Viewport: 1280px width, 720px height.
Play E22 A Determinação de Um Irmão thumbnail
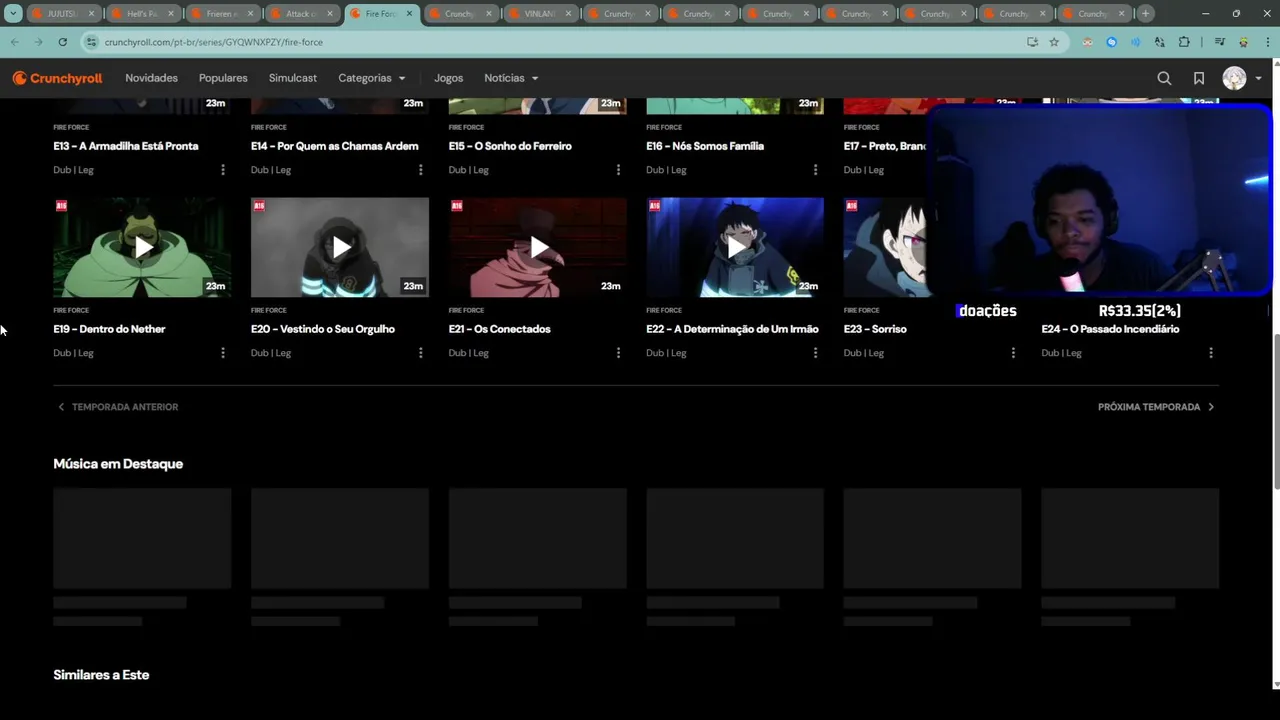pos(735,247)
